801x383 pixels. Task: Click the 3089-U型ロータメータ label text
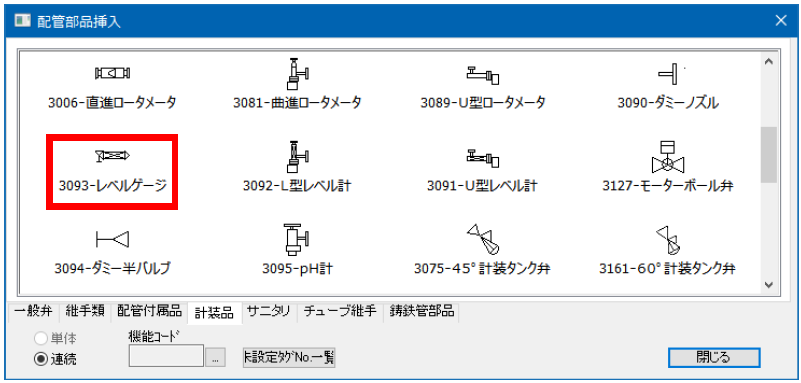tap(483, 103)
